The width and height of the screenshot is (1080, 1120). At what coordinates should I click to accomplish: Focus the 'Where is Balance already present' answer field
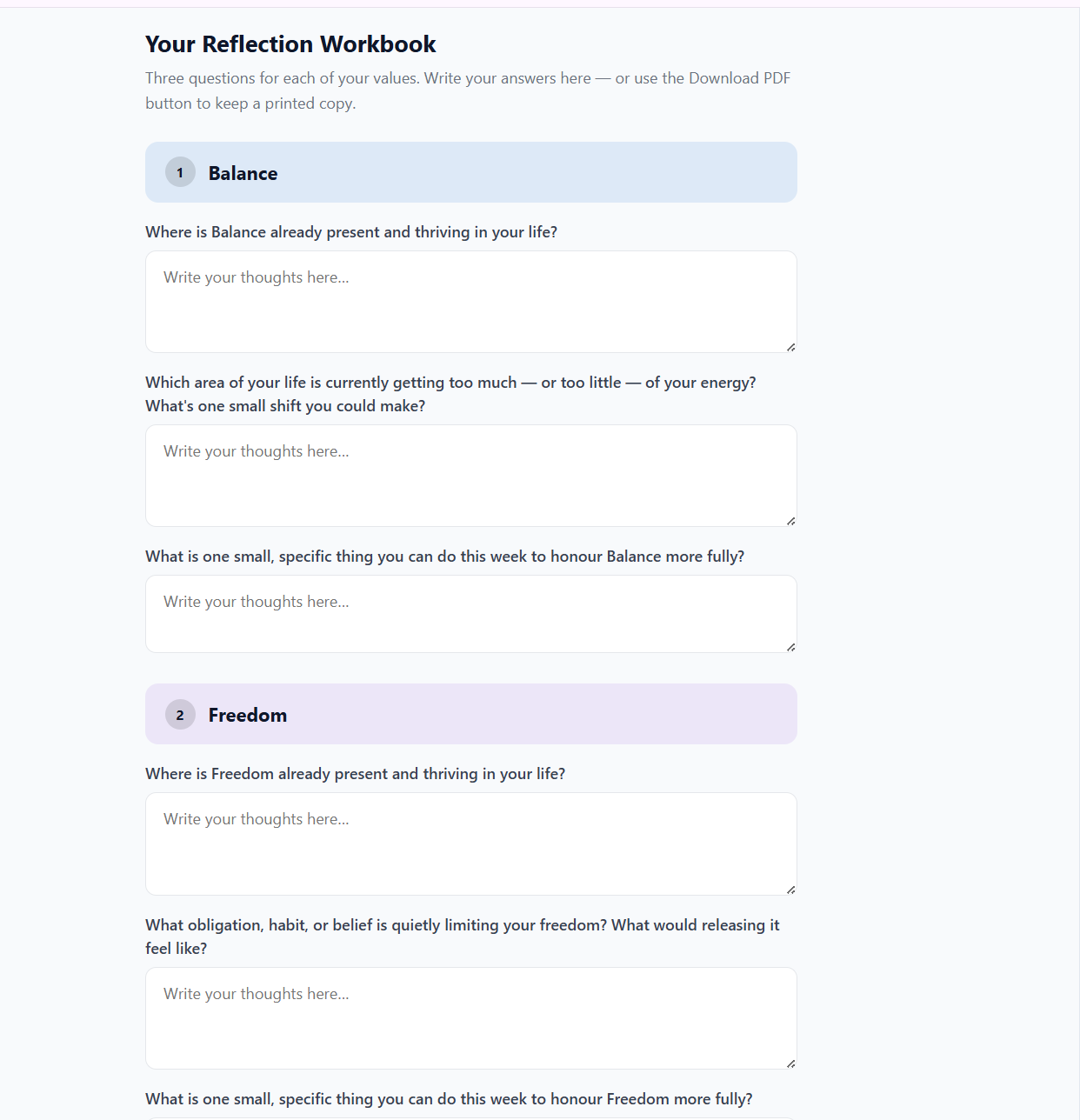[x=470, y=302]
